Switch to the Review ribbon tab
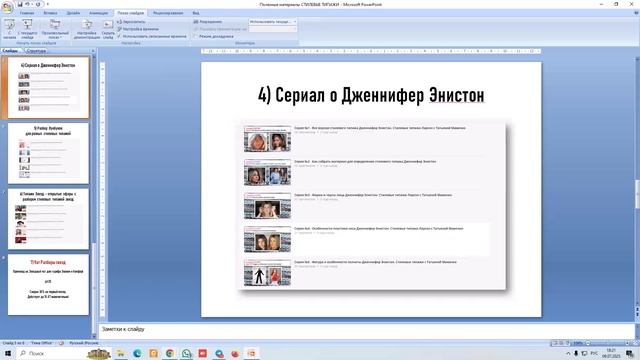The image size is (640, 360). point(168,13)
